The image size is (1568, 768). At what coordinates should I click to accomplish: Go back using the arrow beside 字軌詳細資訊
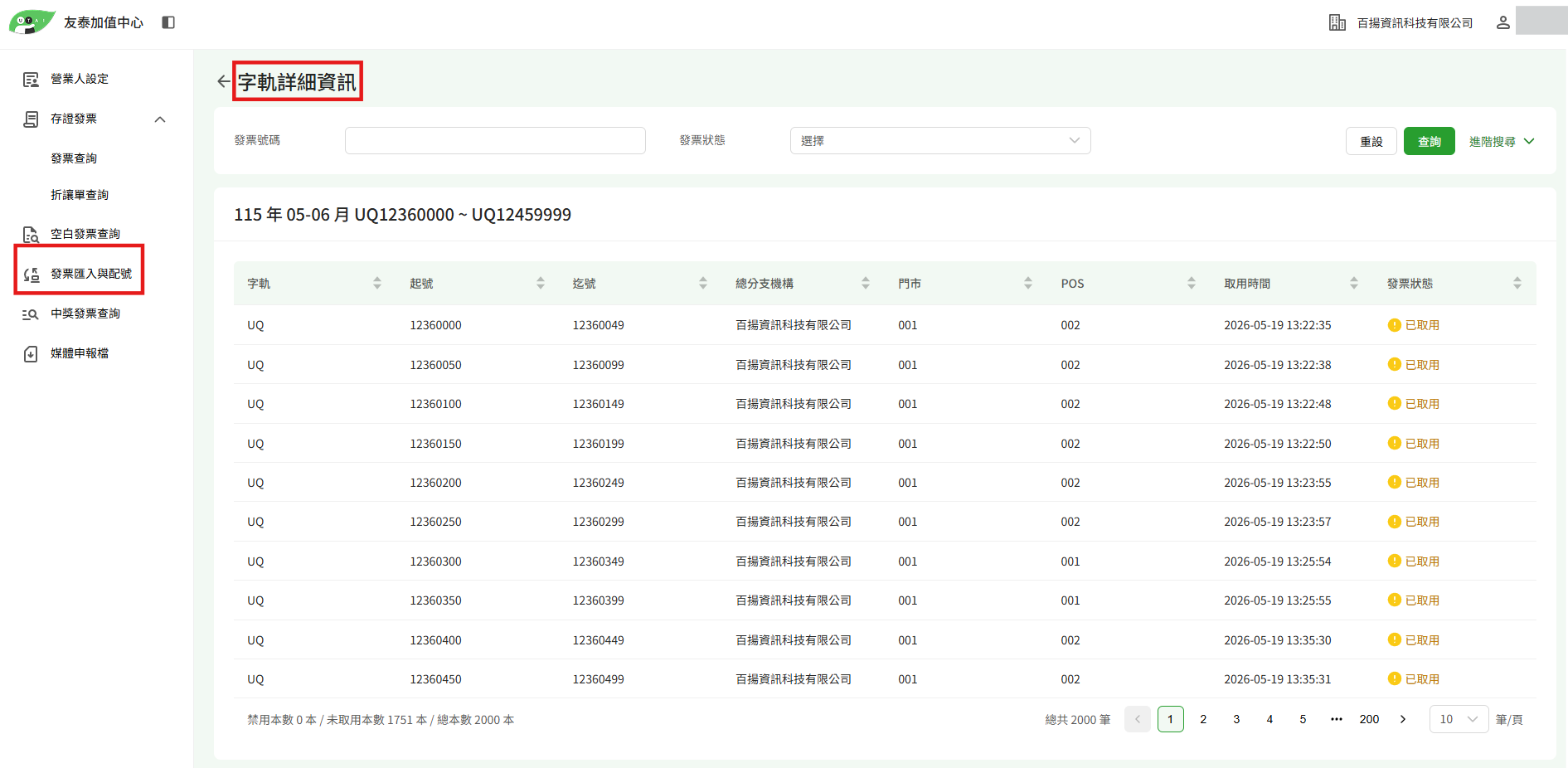click(x=223, y=81)
